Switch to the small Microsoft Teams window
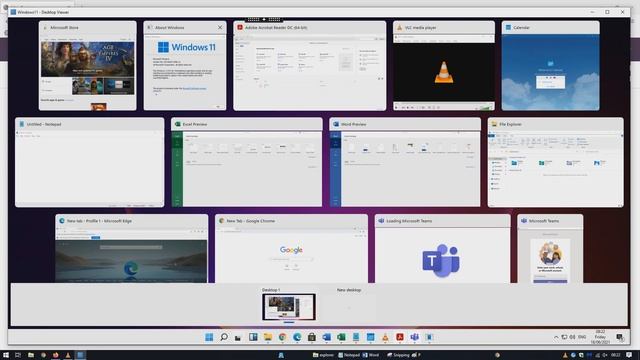This screenshot has width=640, height=360. pos(550,249)
